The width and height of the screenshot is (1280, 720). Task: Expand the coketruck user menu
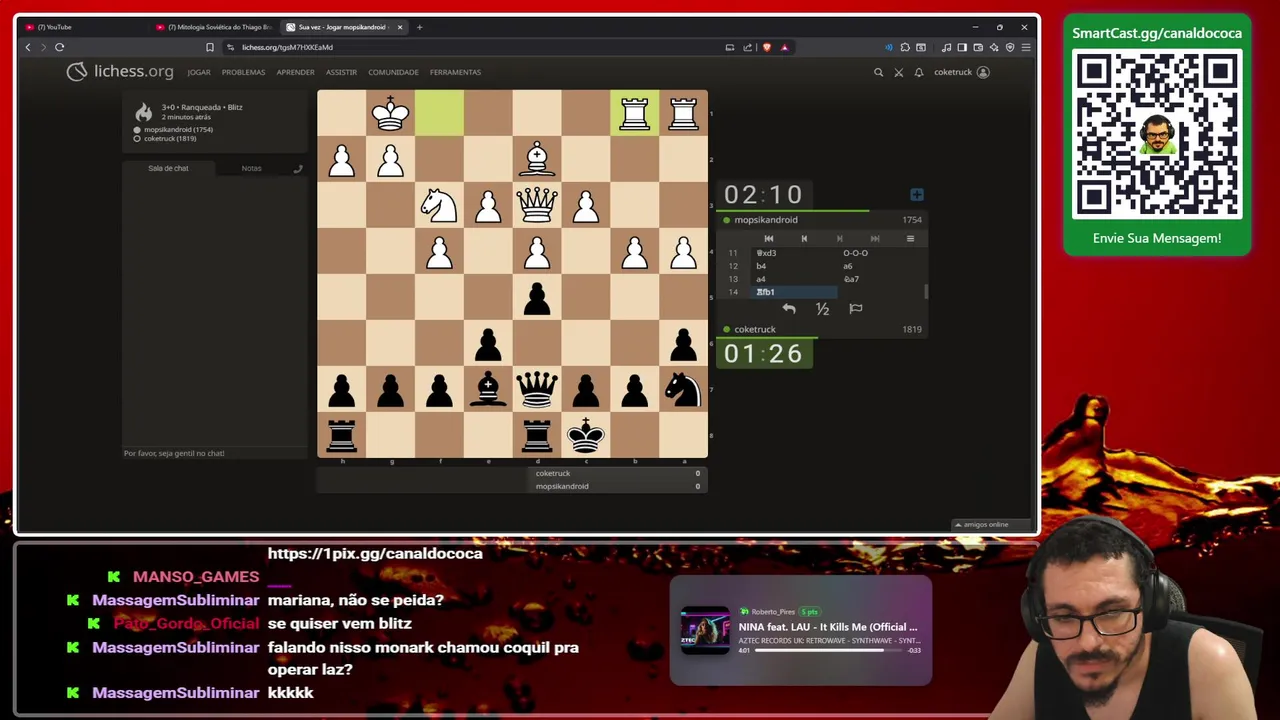(x=961, y=72)
